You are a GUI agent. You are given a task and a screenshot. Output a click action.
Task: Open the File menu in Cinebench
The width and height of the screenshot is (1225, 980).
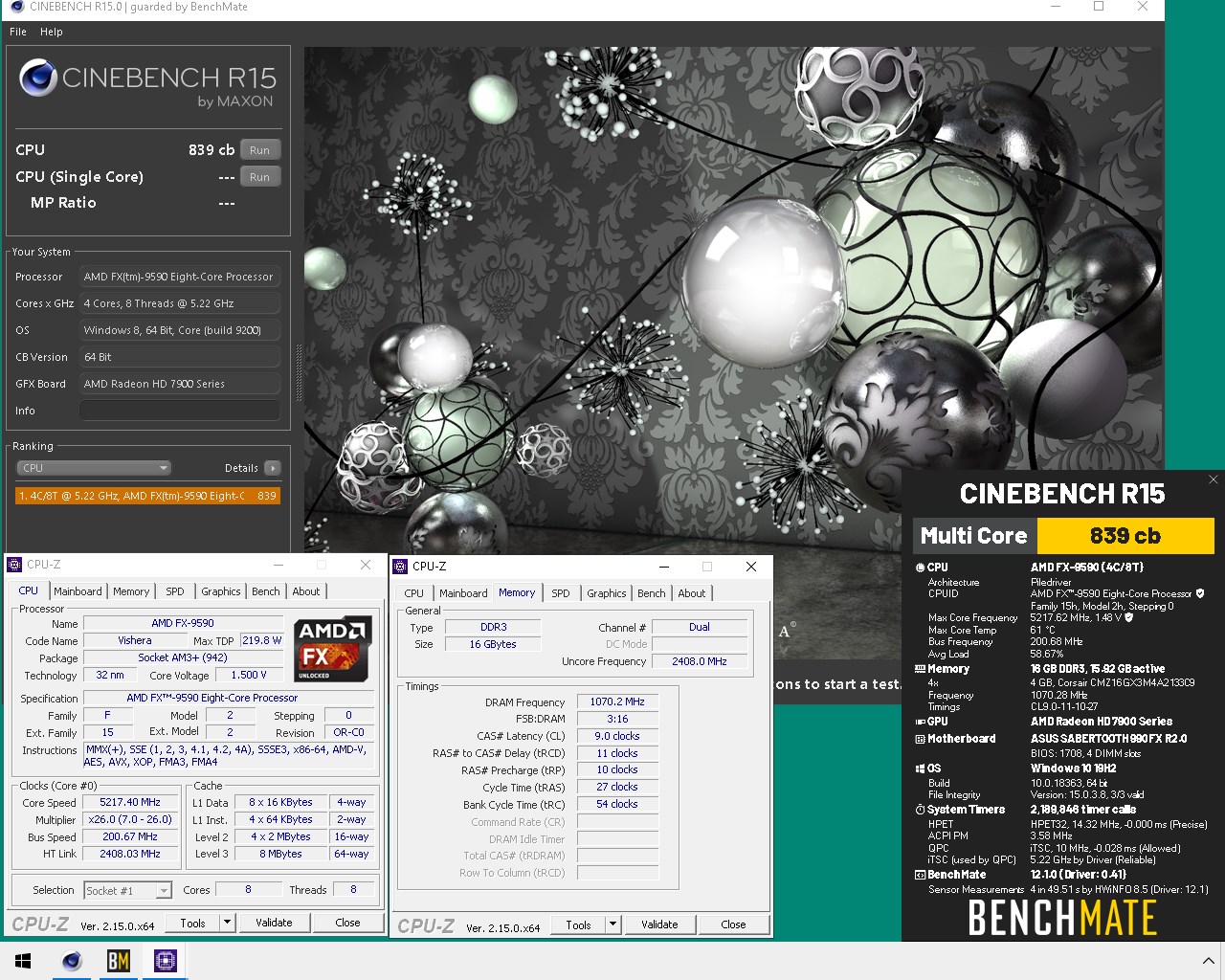pos(18,32)
